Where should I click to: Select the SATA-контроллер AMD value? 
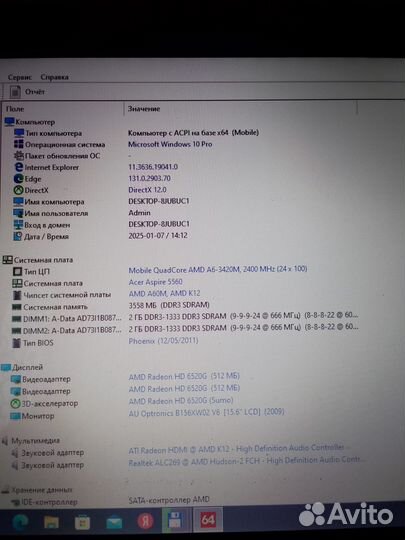coord(169,500)
